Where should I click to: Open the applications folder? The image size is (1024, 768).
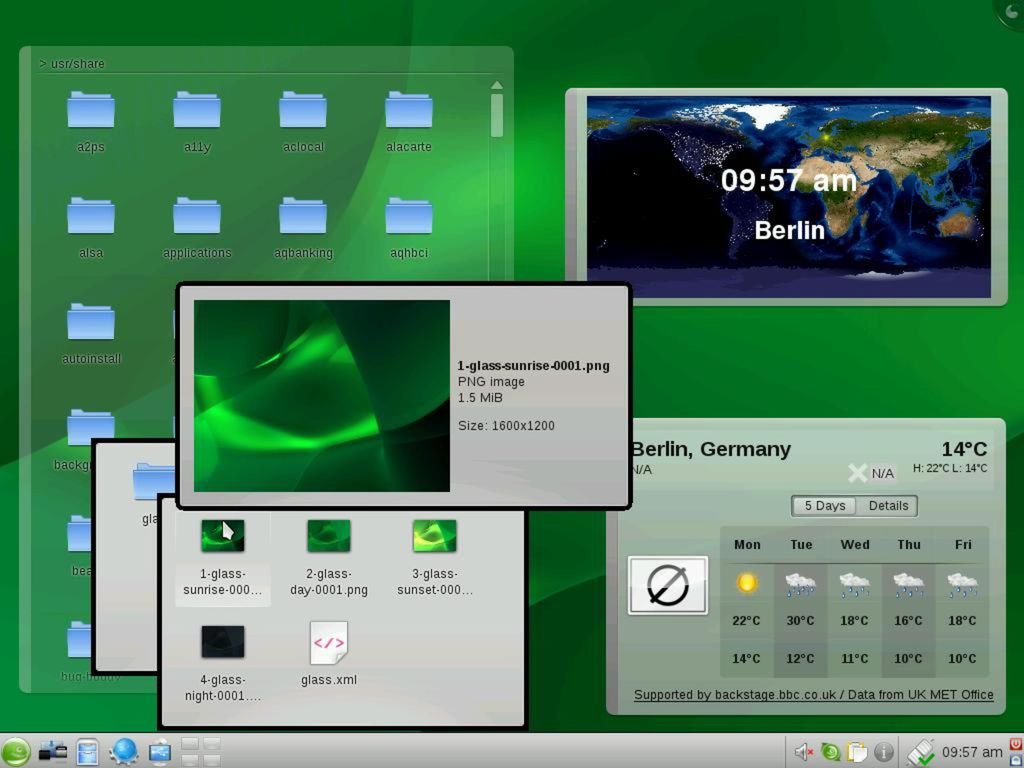point(197,228)
